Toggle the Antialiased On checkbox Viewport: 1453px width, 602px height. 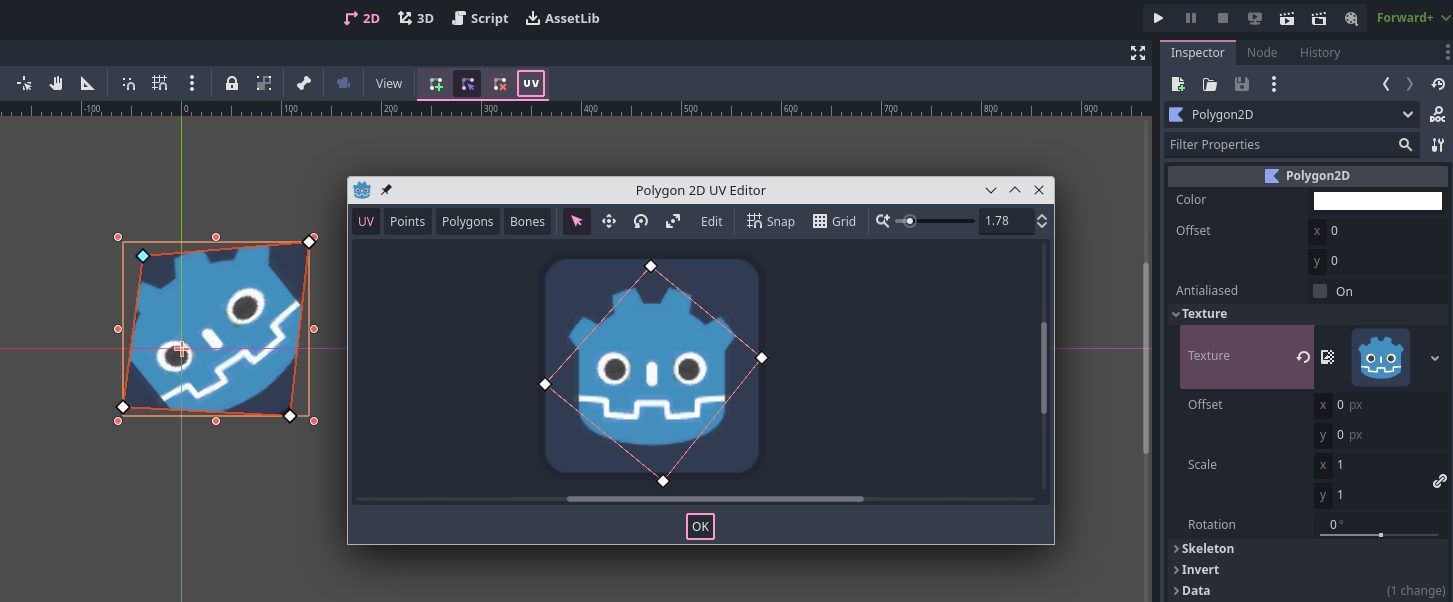(1320, 291)
